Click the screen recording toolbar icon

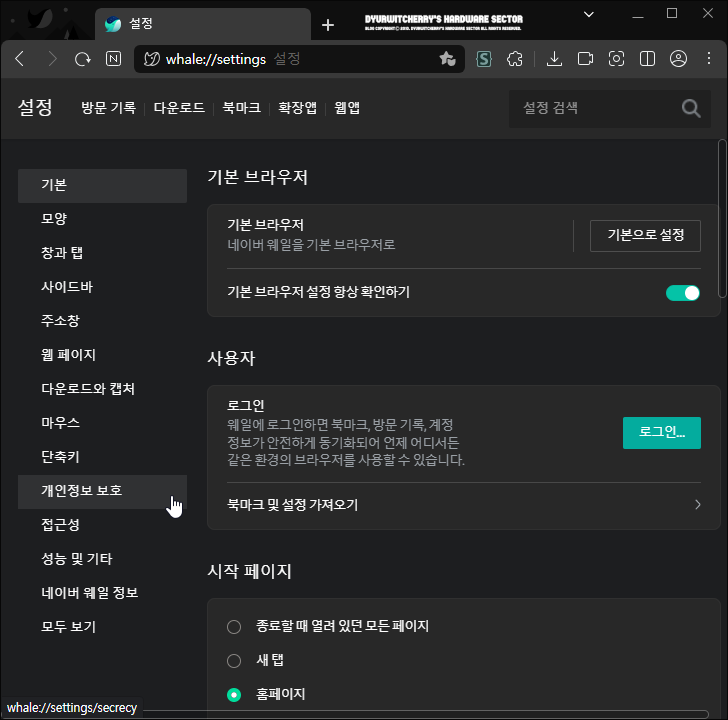tap(585, 59)
